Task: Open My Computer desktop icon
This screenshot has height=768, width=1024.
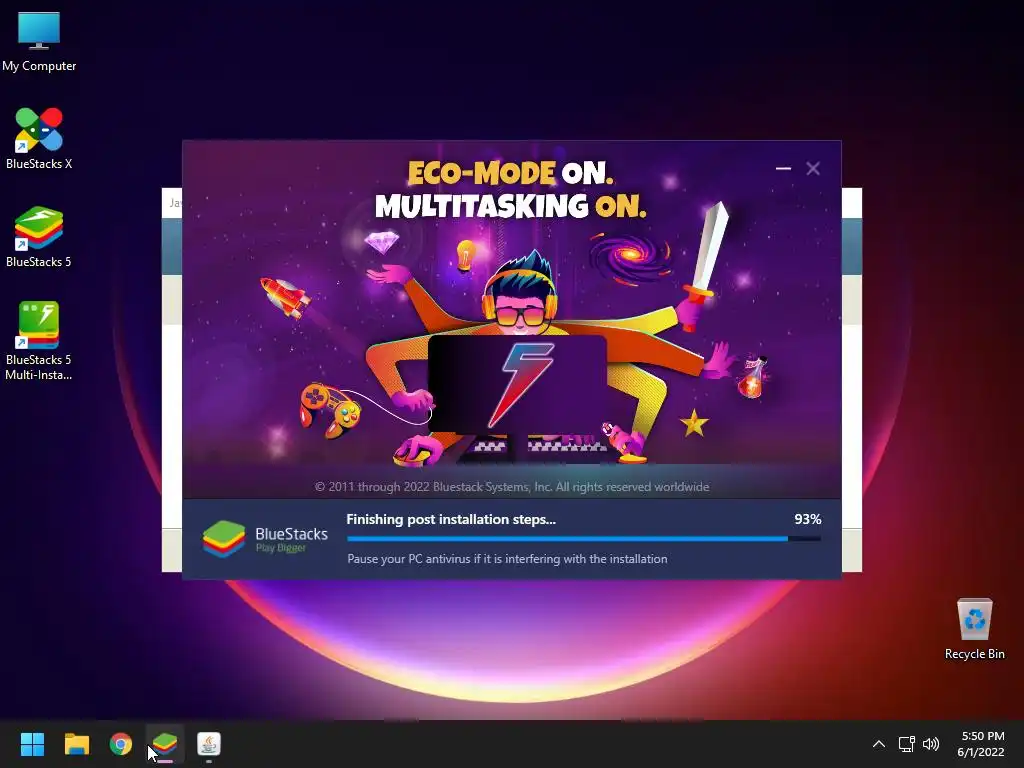Action: tap(39, 42)
